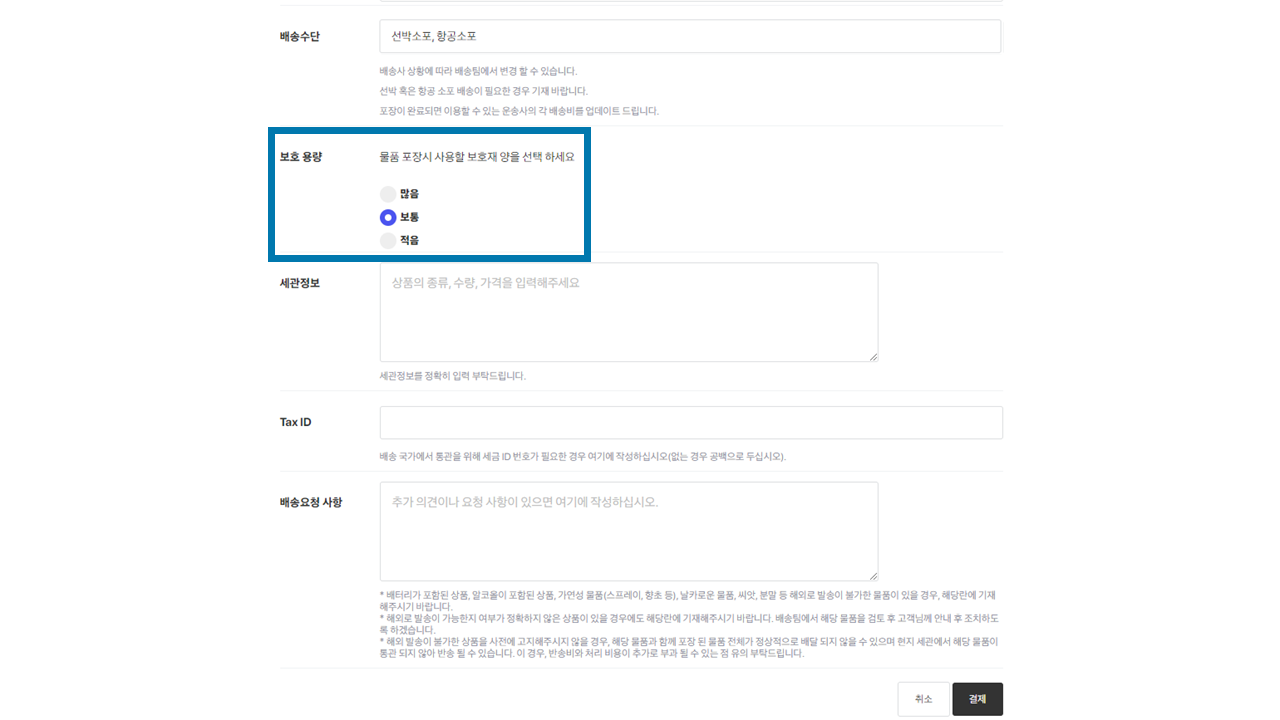
Task: Click the '세관정보' field label
Action: pyautogui.click(x=300, y=283)
